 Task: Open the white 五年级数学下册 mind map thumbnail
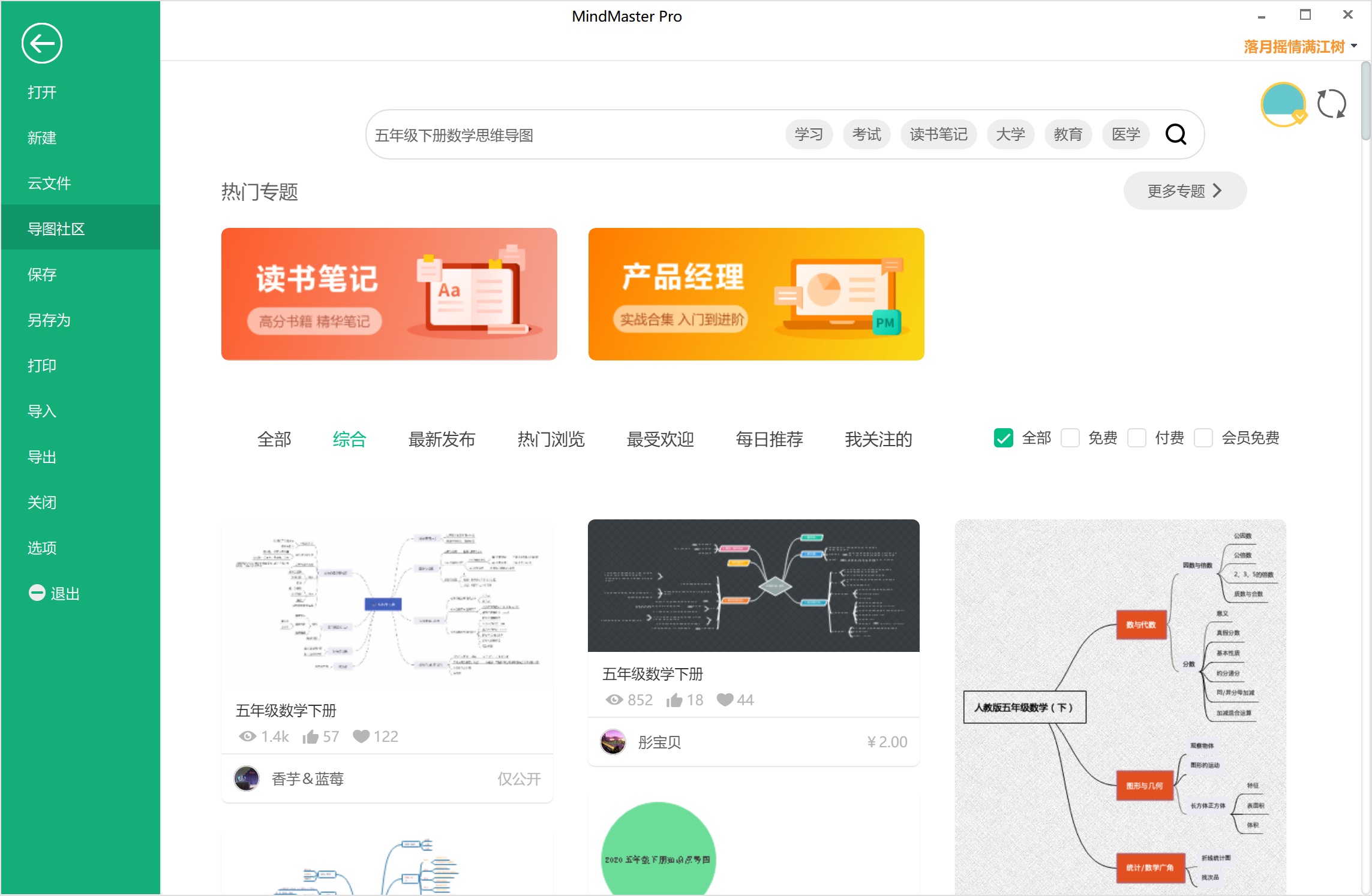click(388, 604)
